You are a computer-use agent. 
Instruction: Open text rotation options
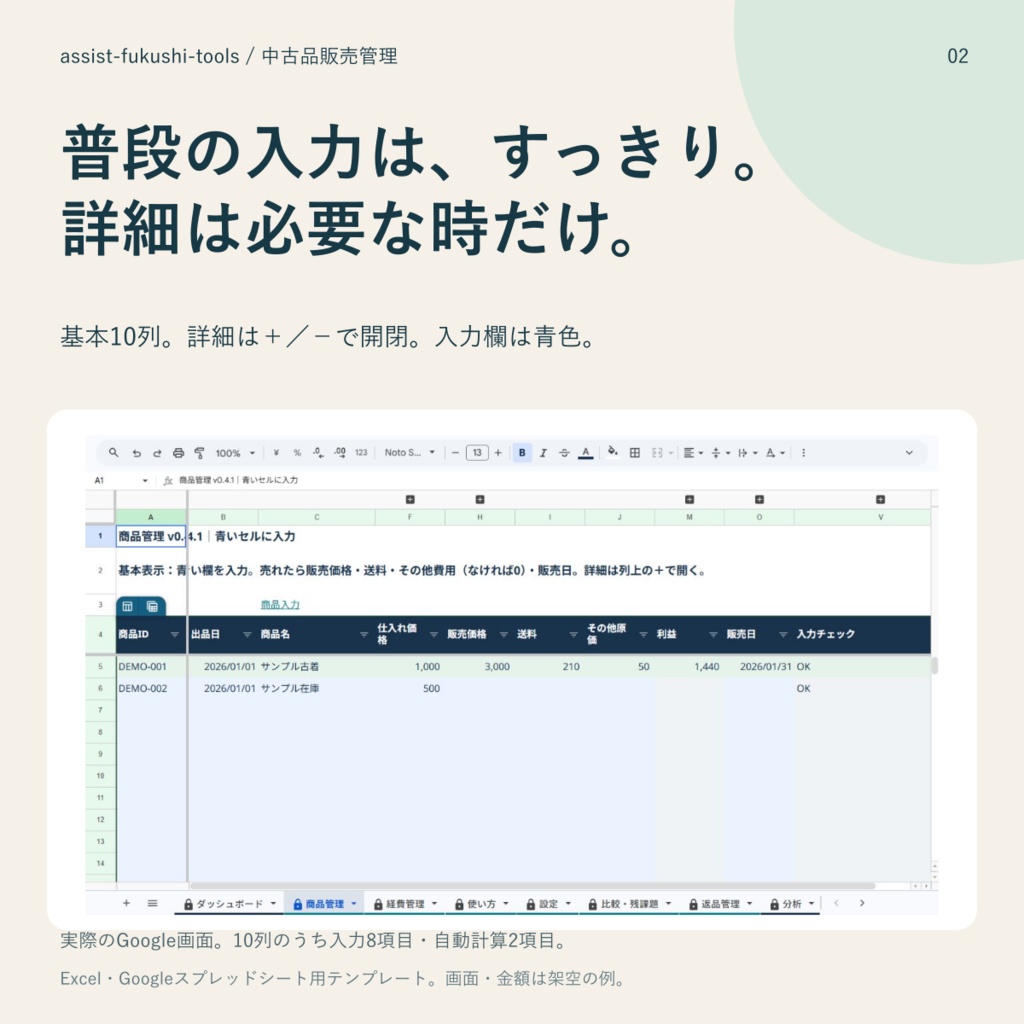775,453
